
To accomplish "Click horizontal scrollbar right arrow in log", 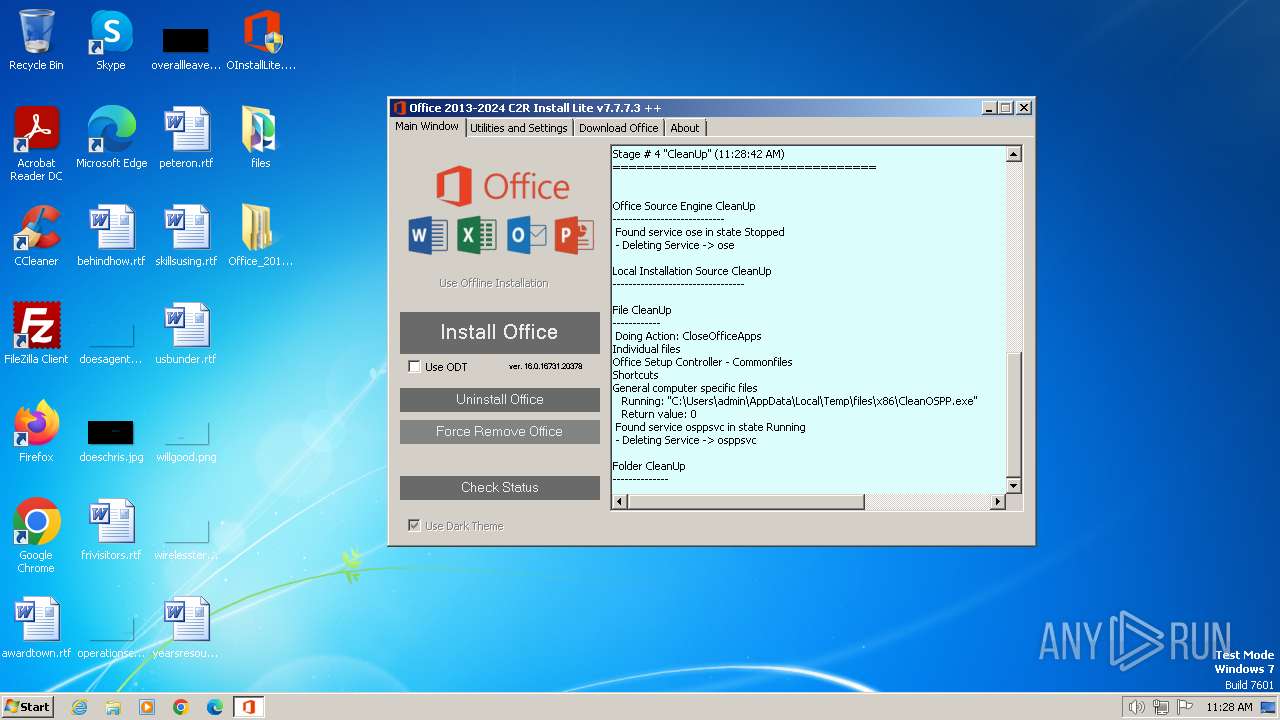I will pyautogui.click(x=997, y=502).
